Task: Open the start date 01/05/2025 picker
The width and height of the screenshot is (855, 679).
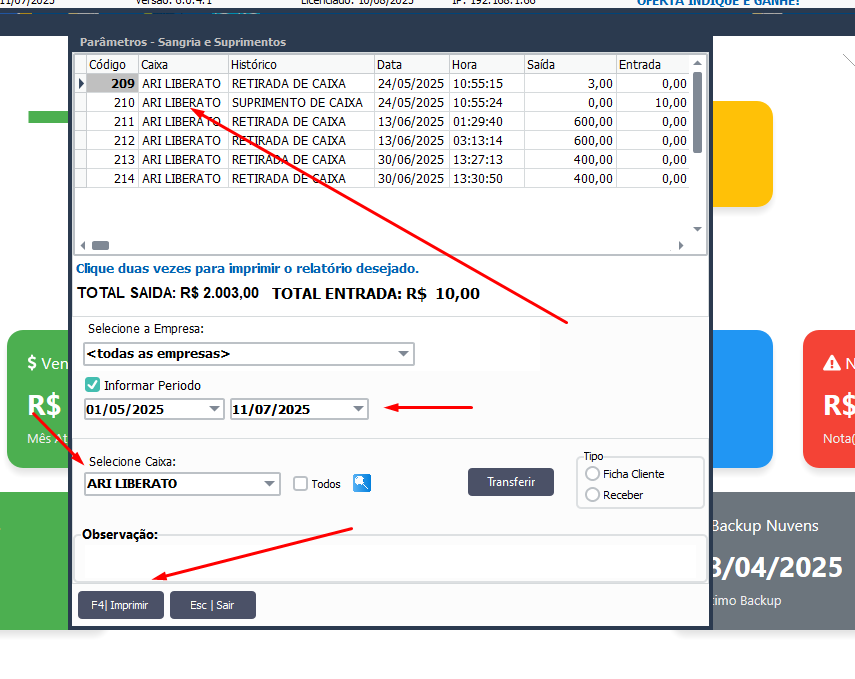Action: (x=214, y=409)
